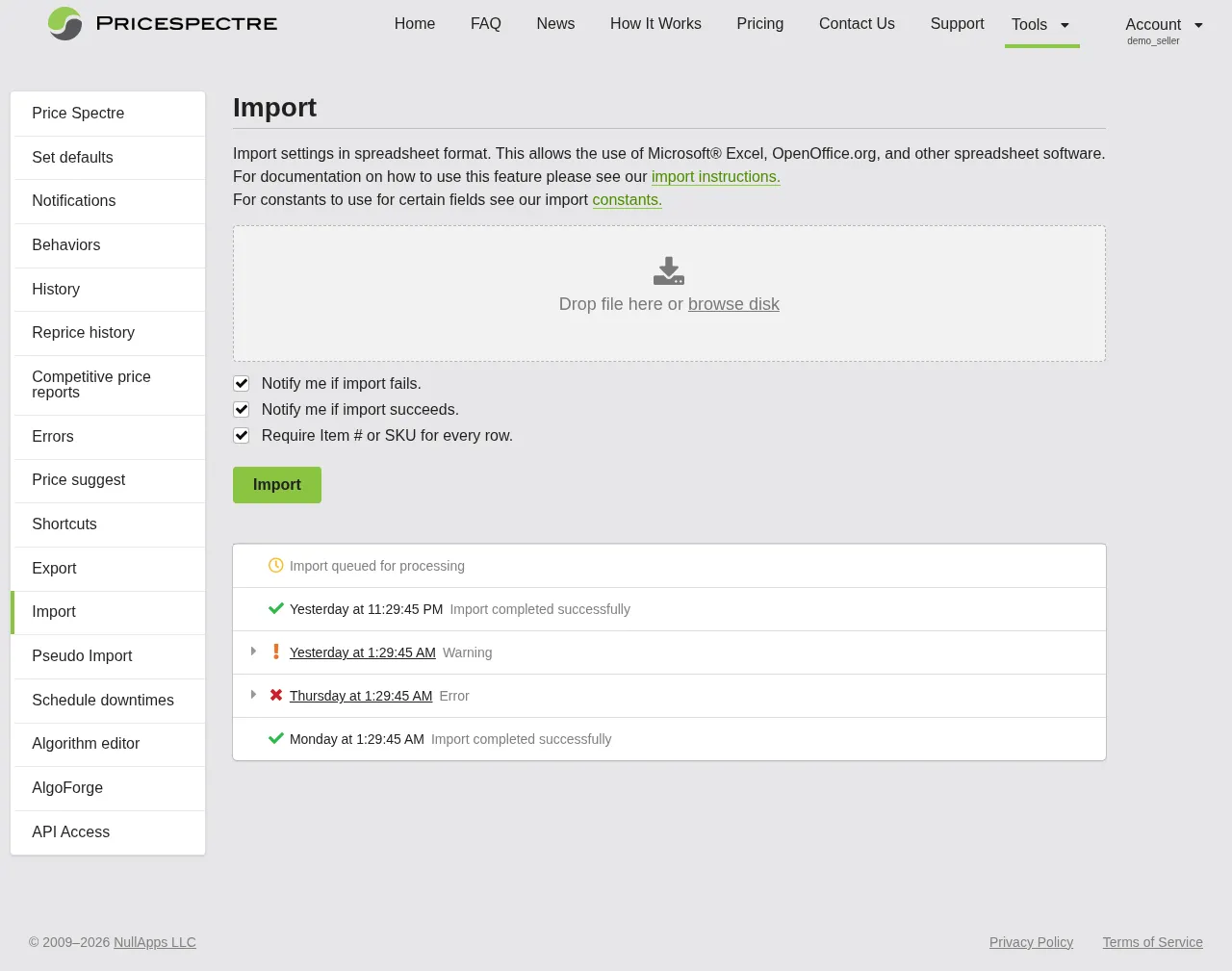Expand Thursday's Error entry
The height and width of the screenshot is (971, 1232).
coord(253,695)
